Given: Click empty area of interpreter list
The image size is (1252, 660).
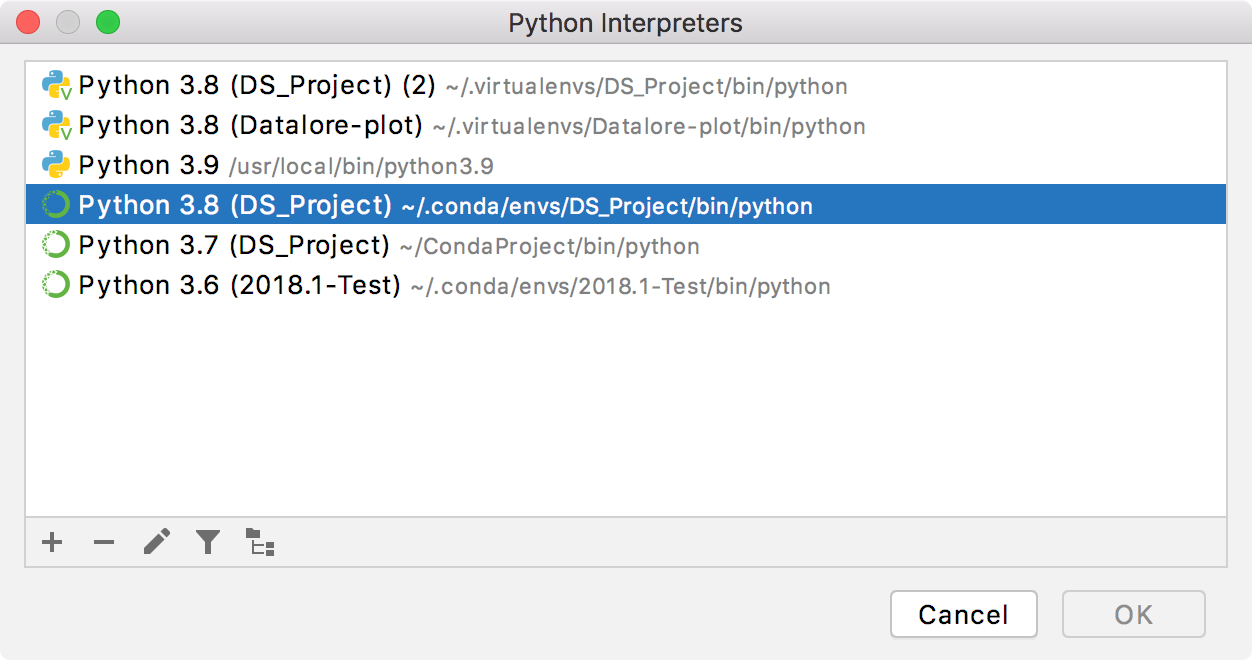Looking at the screenshot, I should [625, 410].
